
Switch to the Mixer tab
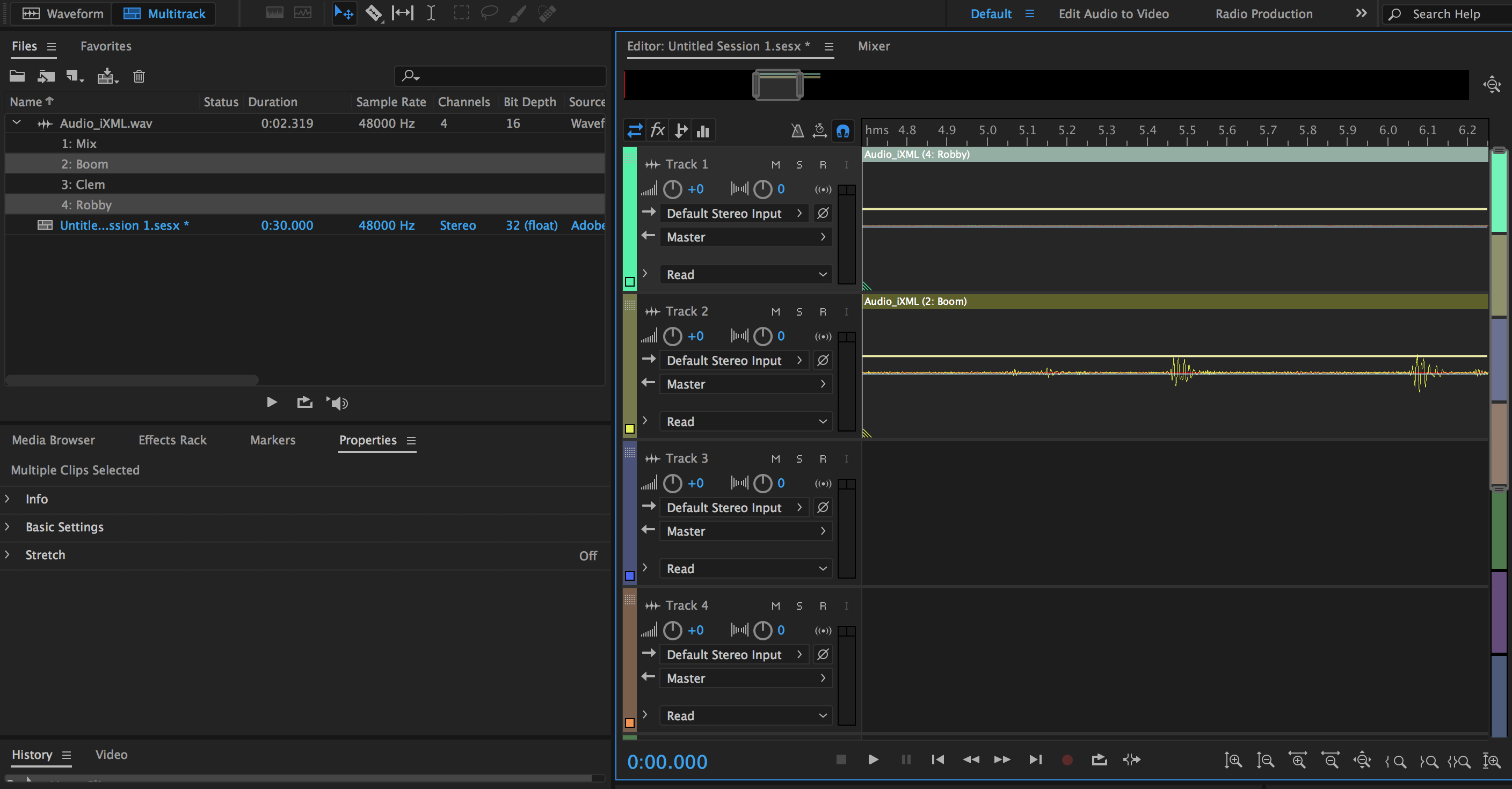pos(874,46)
